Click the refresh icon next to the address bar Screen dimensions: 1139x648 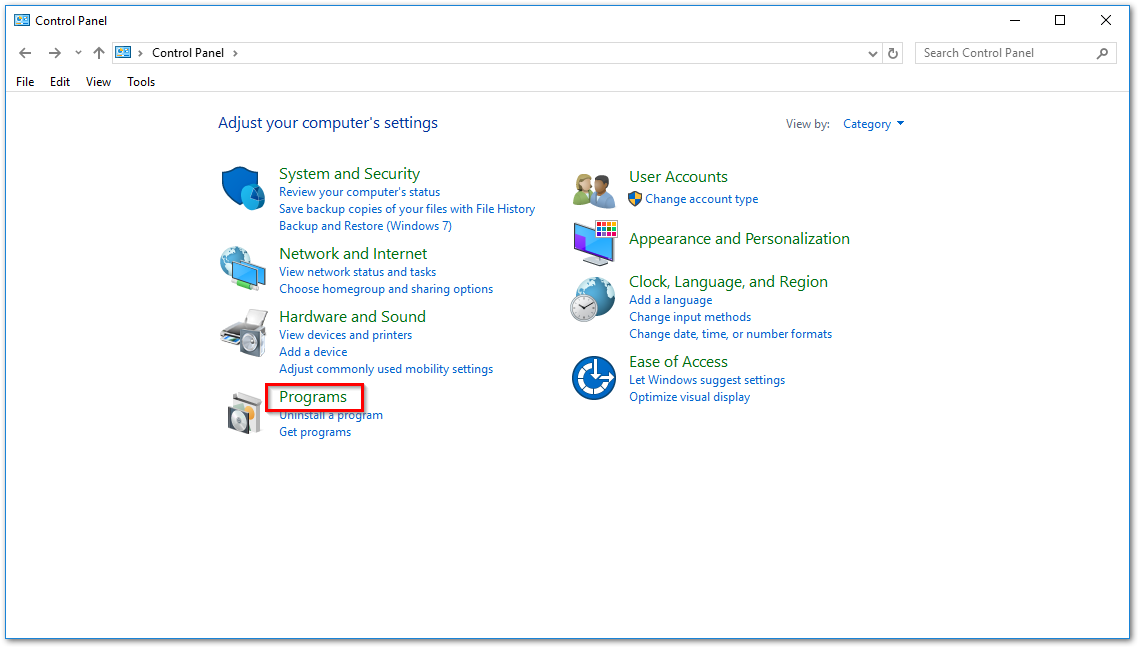893,52
